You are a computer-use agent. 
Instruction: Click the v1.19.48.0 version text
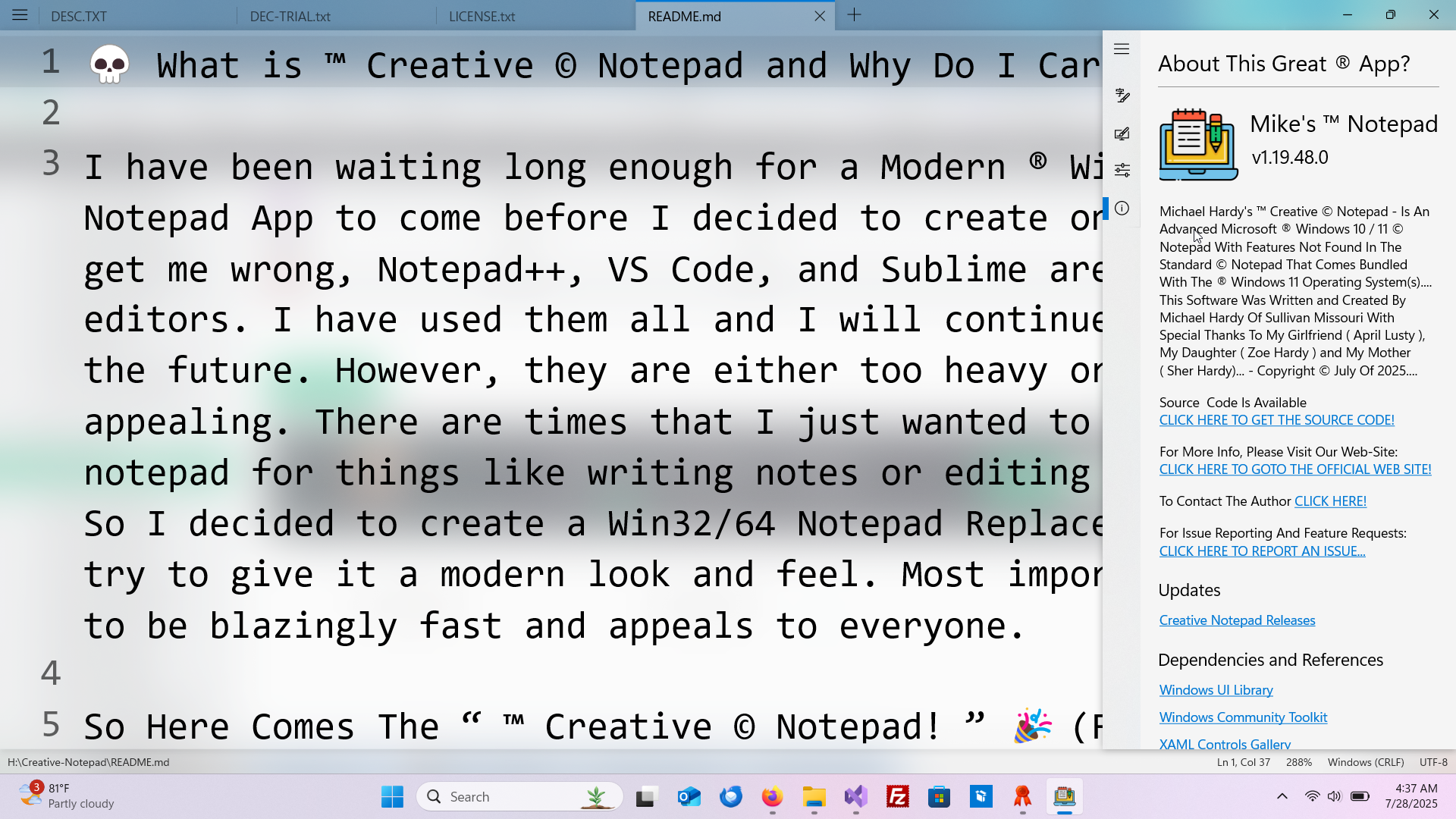1290,157
